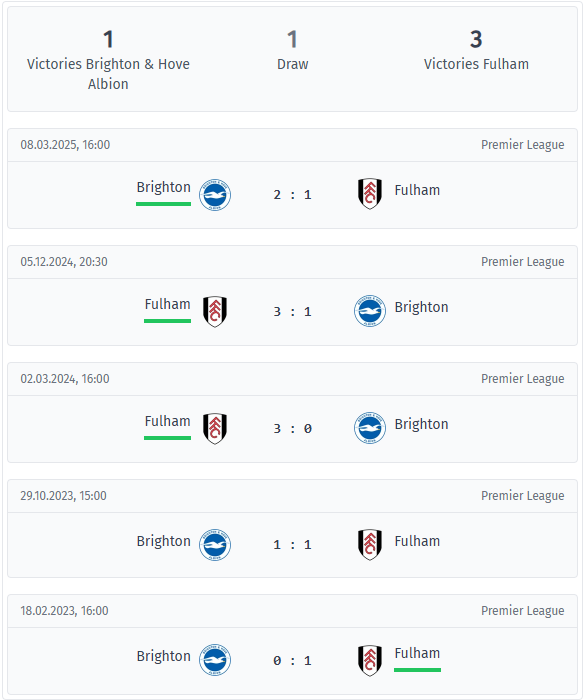Open the 1 : 1 draw score
Screen dimensions: 585x700
pyautogui.click(x=292, y=545)
